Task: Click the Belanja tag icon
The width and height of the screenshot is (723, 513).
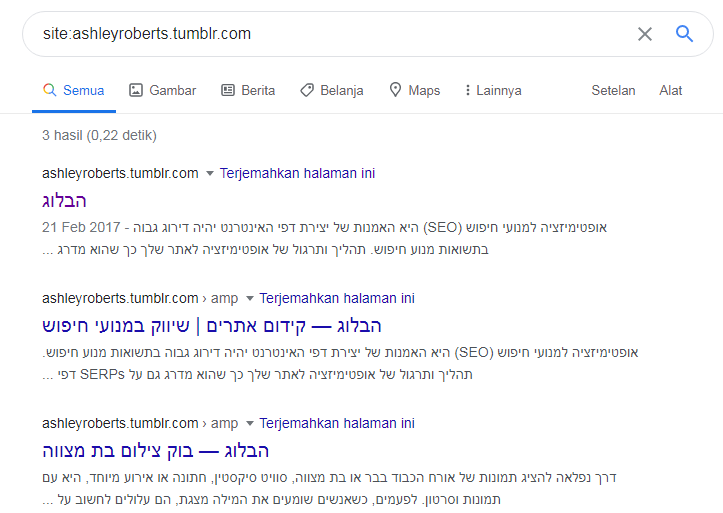Action: click(307, 90)
